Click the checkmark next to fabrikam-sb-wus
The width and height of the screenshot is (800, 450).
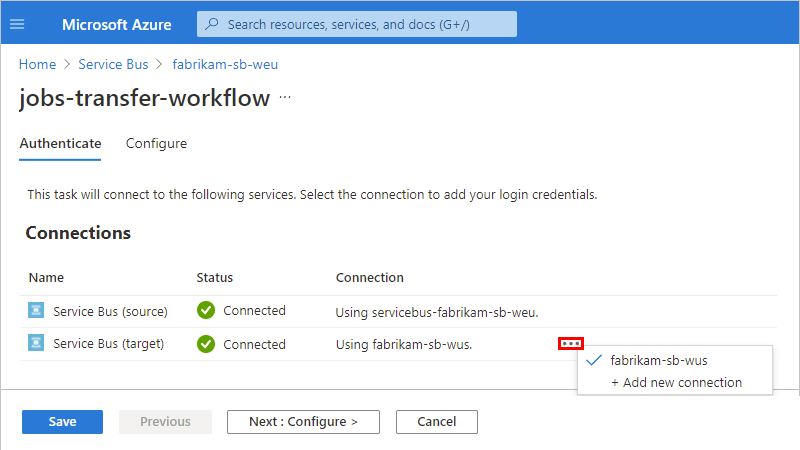(595, 361)
